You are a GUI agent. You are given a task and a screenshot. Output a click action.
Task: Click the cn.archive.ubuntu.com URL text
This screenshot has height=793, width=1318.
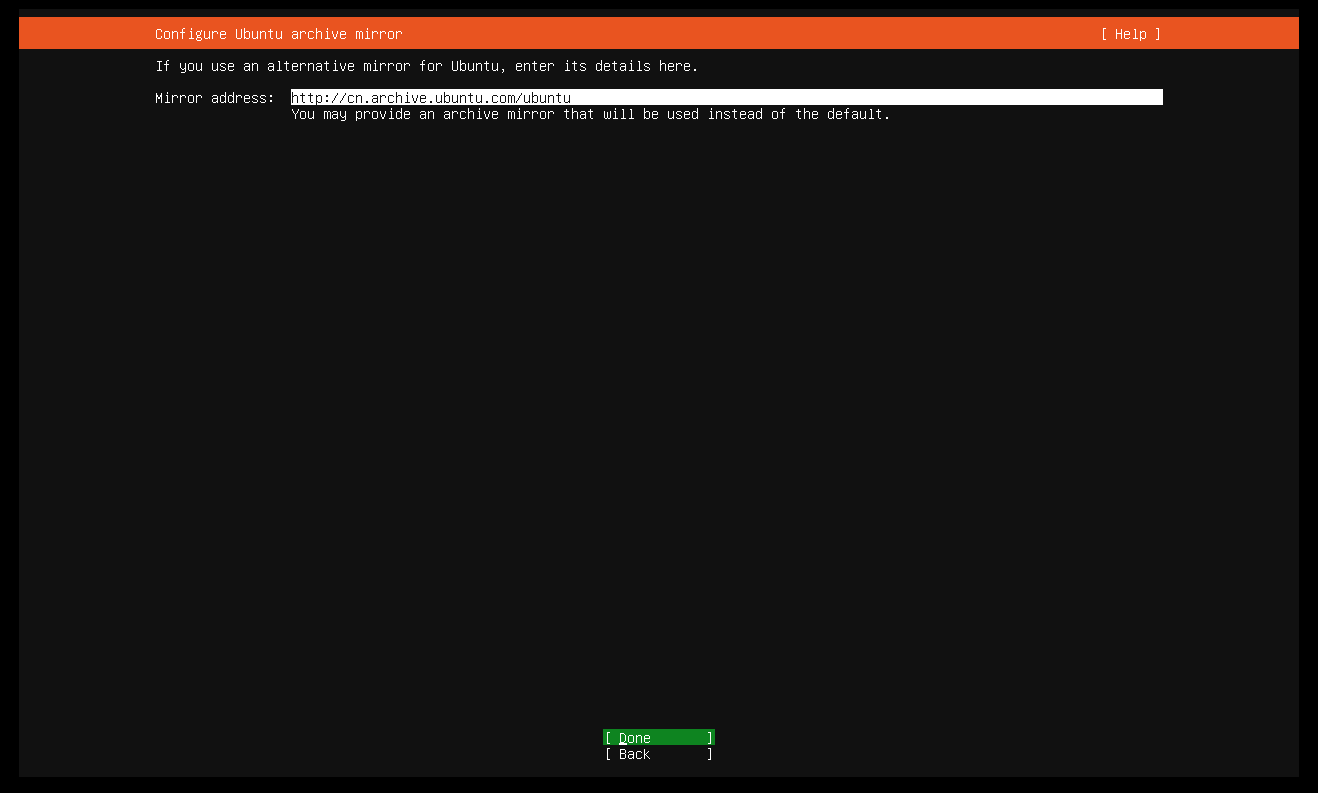pos(431,98)
